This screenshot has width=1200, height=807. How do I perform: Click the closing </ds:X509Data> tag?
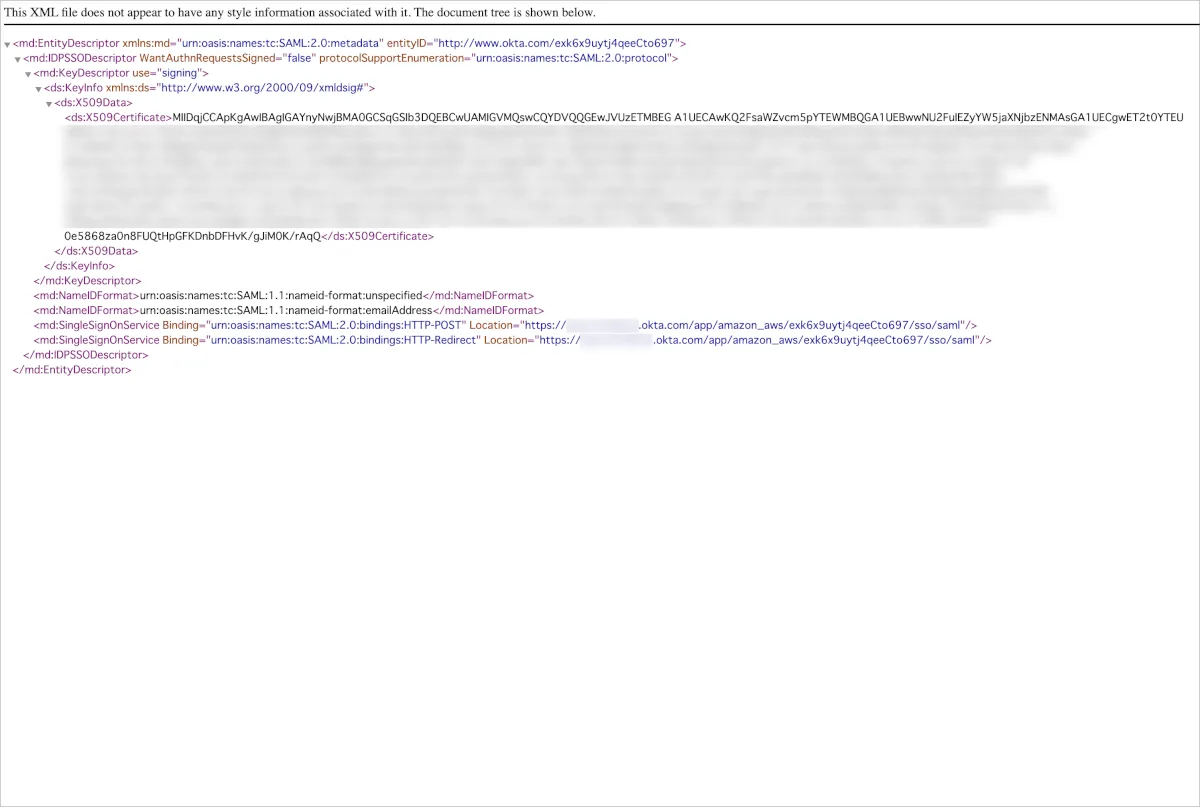(x=96, y=251)
